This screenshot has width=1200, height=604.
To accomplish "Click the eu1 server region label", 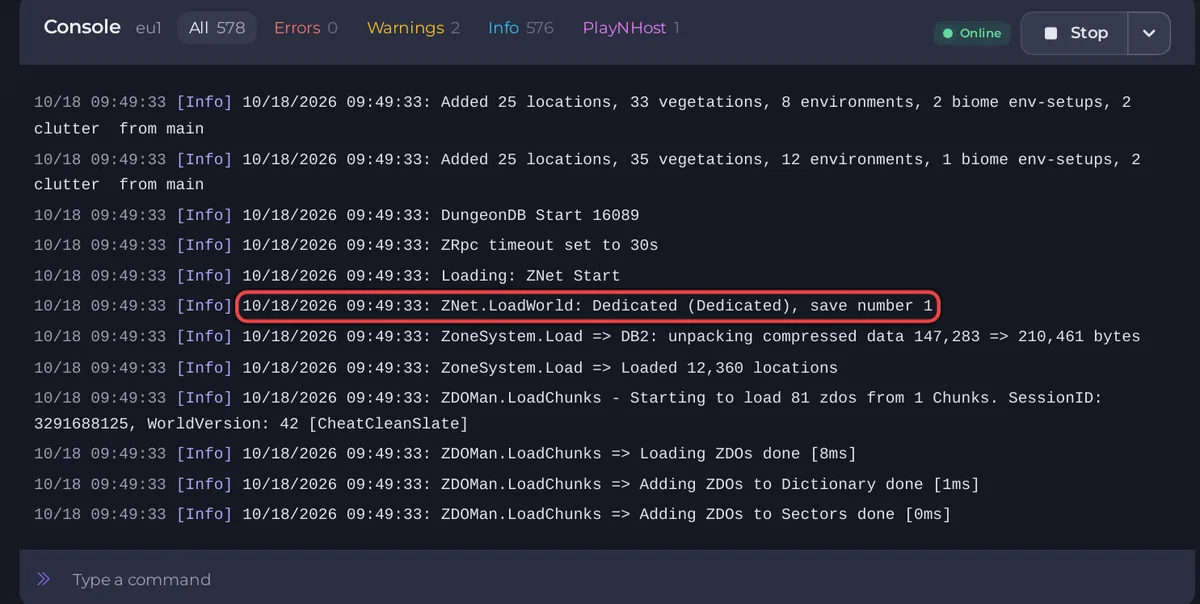I will click(148, 28).
